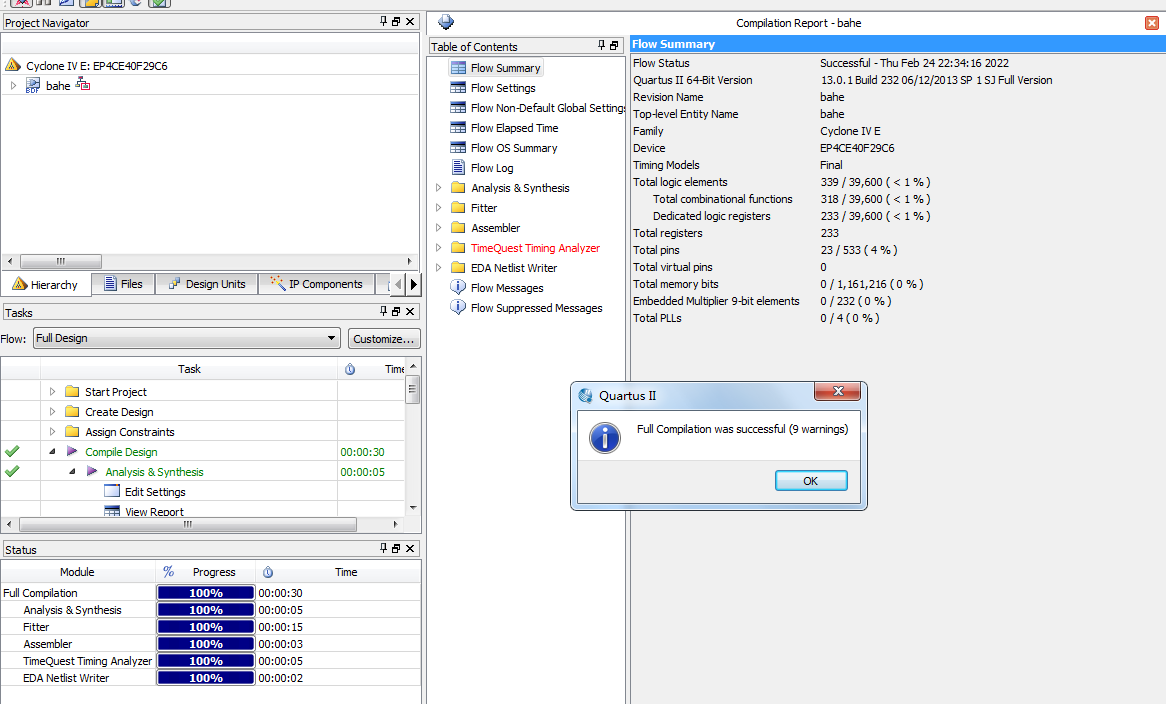Expand the TimeQuest Timing Analyzer folder
The height and width of the screenshot is (704, 1166).
coord(438,248)
